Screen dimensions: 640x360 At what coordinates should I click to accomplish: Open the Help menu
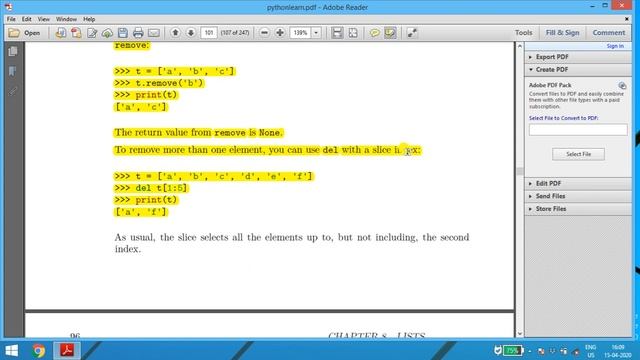[89, 19]
